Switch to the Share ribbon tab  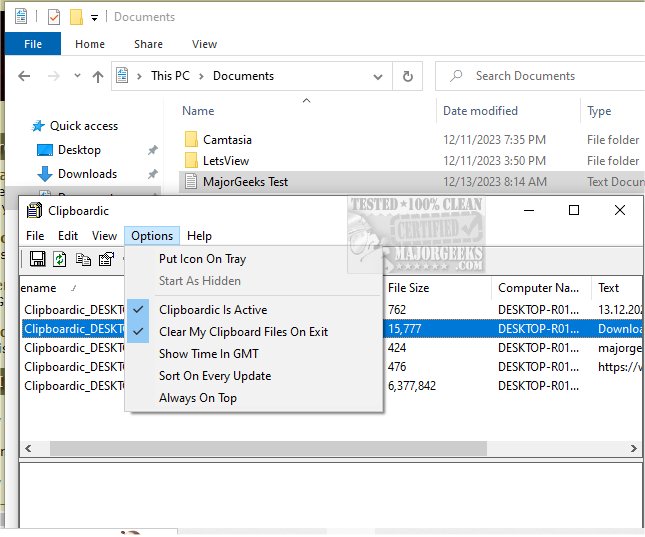click(x=148, y=44)
